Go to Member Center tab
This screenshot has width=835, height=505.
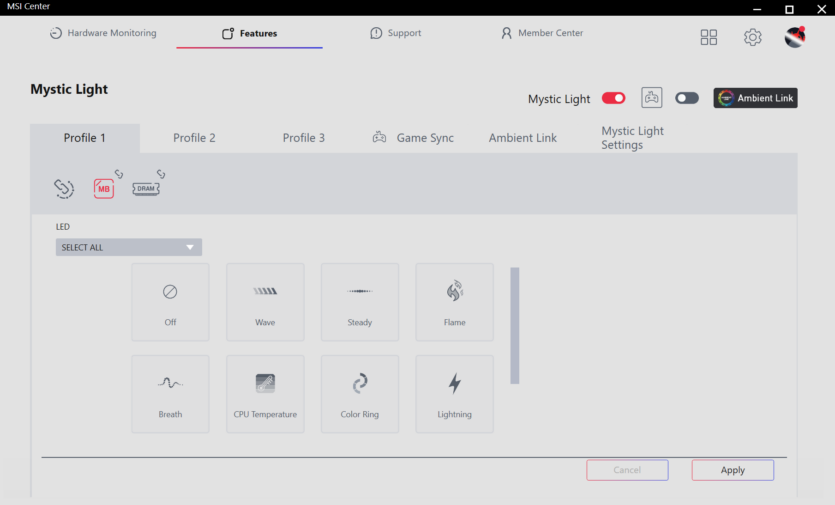point(542,33)
